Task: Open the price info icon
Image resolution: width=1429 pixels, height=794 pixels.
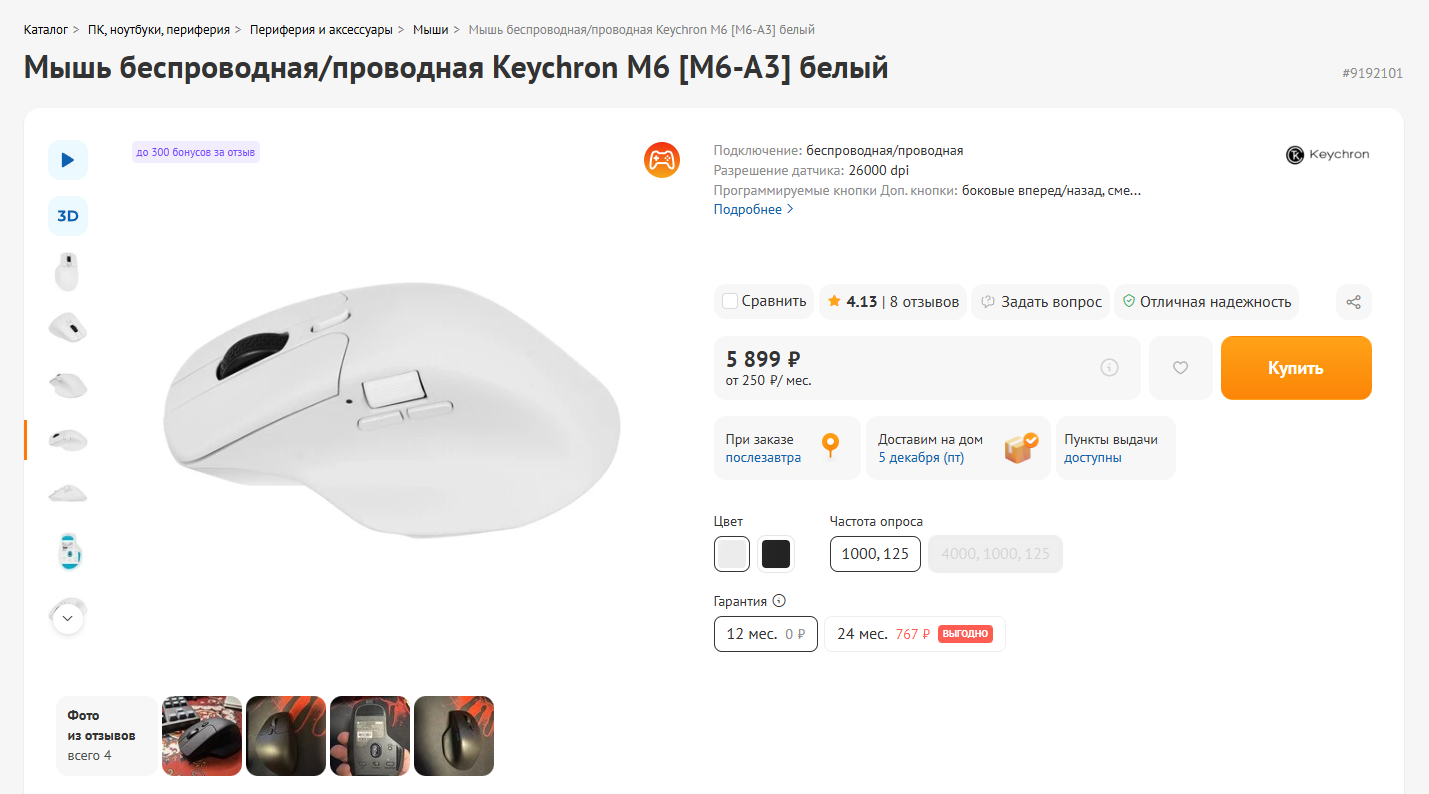Action: pos(1109,368)
